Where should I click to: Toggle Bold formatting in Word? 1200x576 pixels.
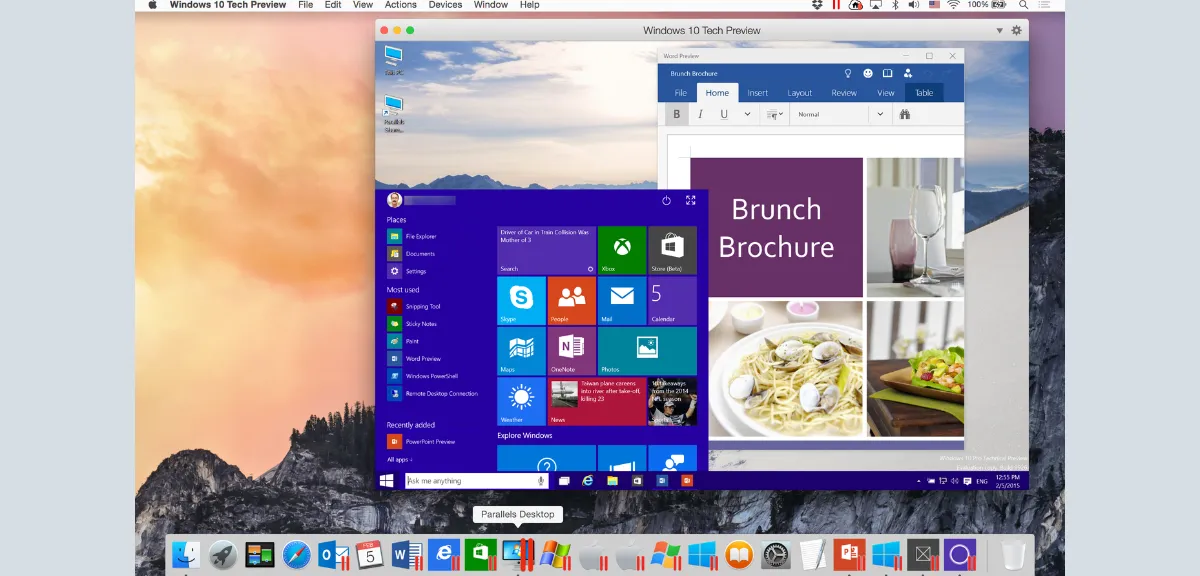point(677,115)
